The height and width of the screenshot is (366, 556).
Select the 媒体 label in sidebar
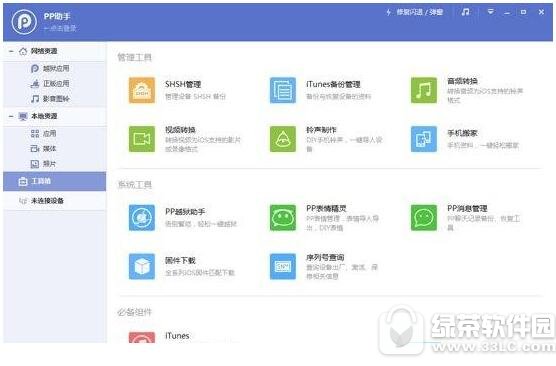[50, 149]
